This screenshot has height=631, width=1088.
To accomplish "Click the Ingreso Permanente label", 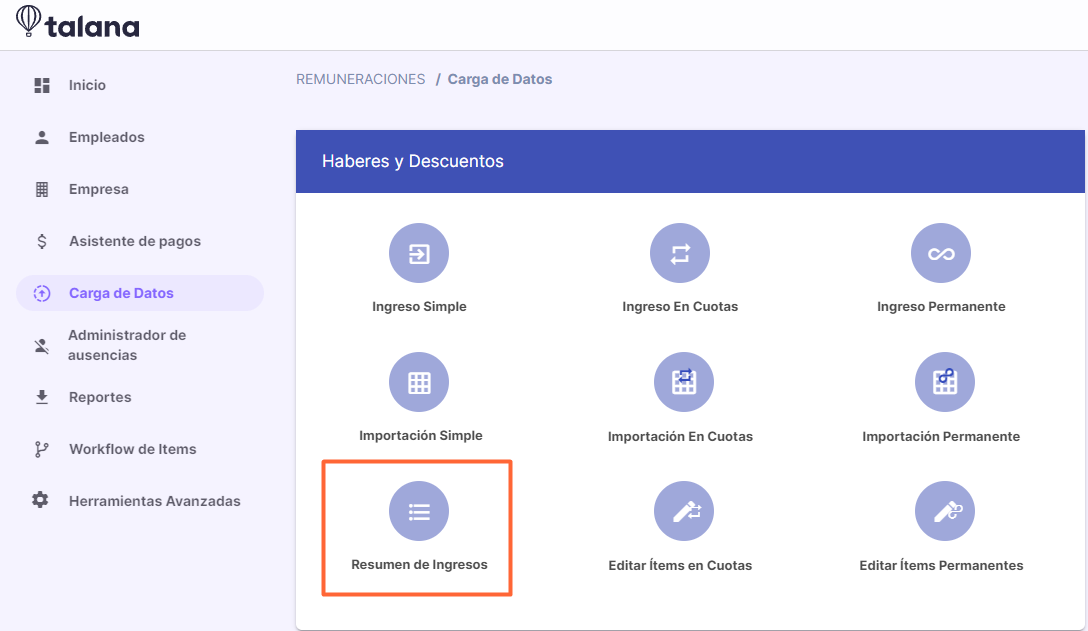I will tap(941, 307).
